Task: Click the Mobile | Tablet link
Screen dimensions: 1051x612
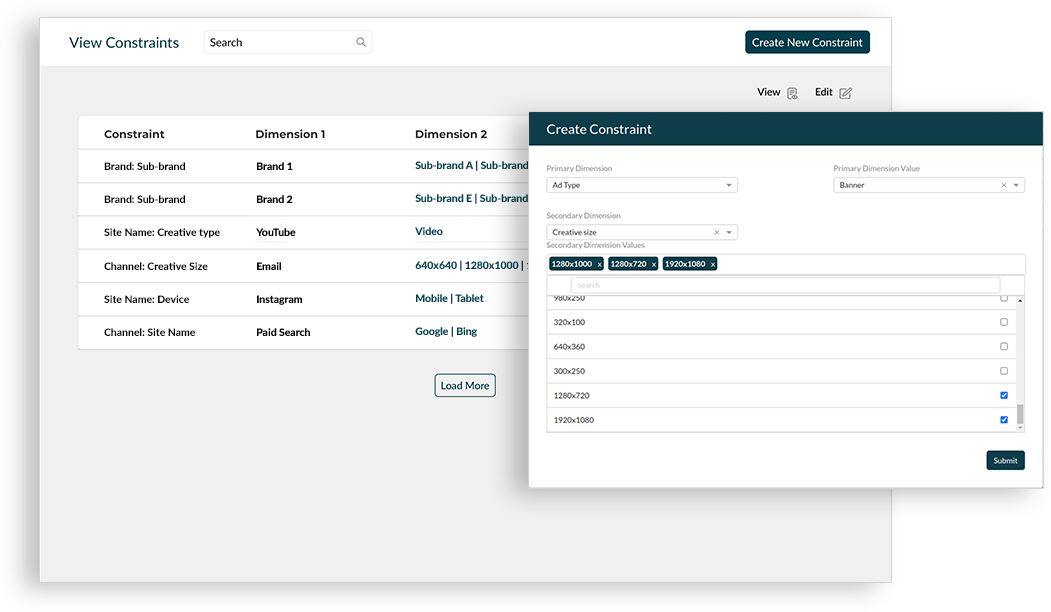Action: point(449,298)
